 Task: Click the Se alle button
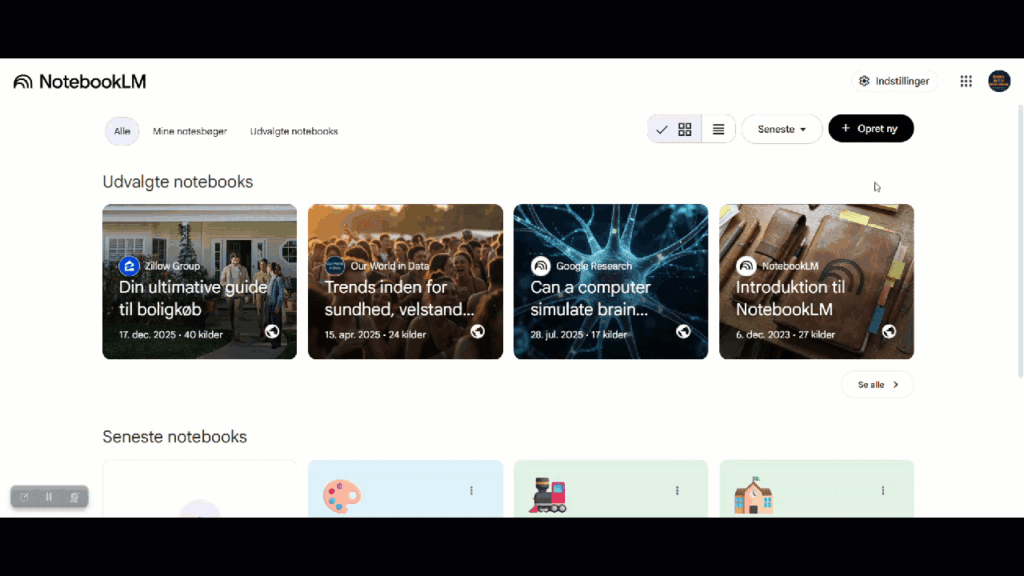pos(877,385)
